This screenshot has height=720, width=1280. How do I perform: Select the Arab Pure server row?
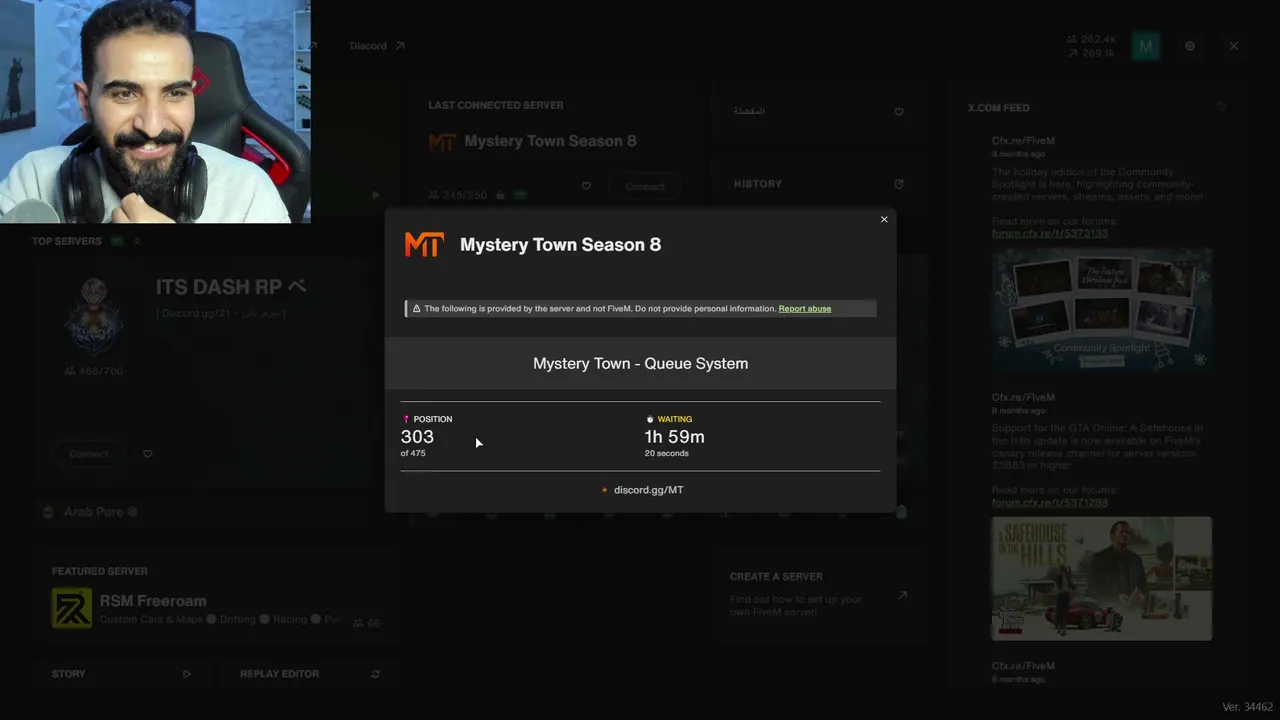pos(215,512)
